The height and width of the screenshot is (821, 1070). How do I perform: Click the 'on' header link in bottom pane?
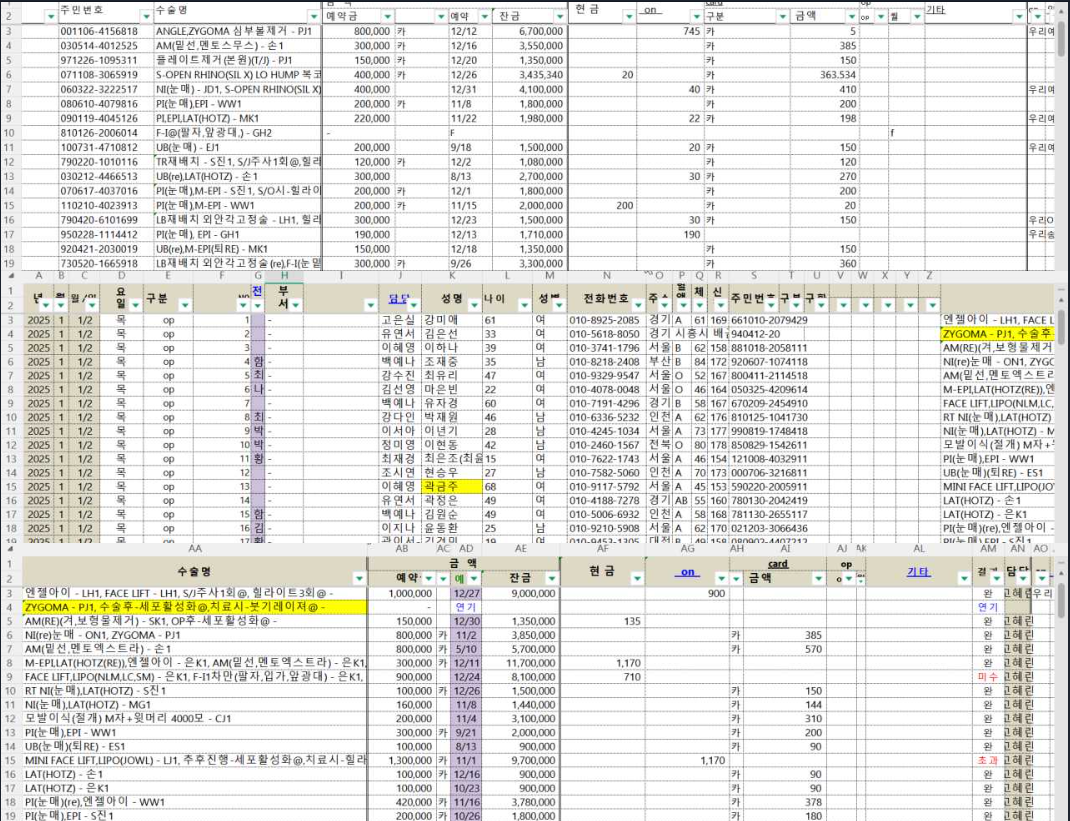[687, 572]
